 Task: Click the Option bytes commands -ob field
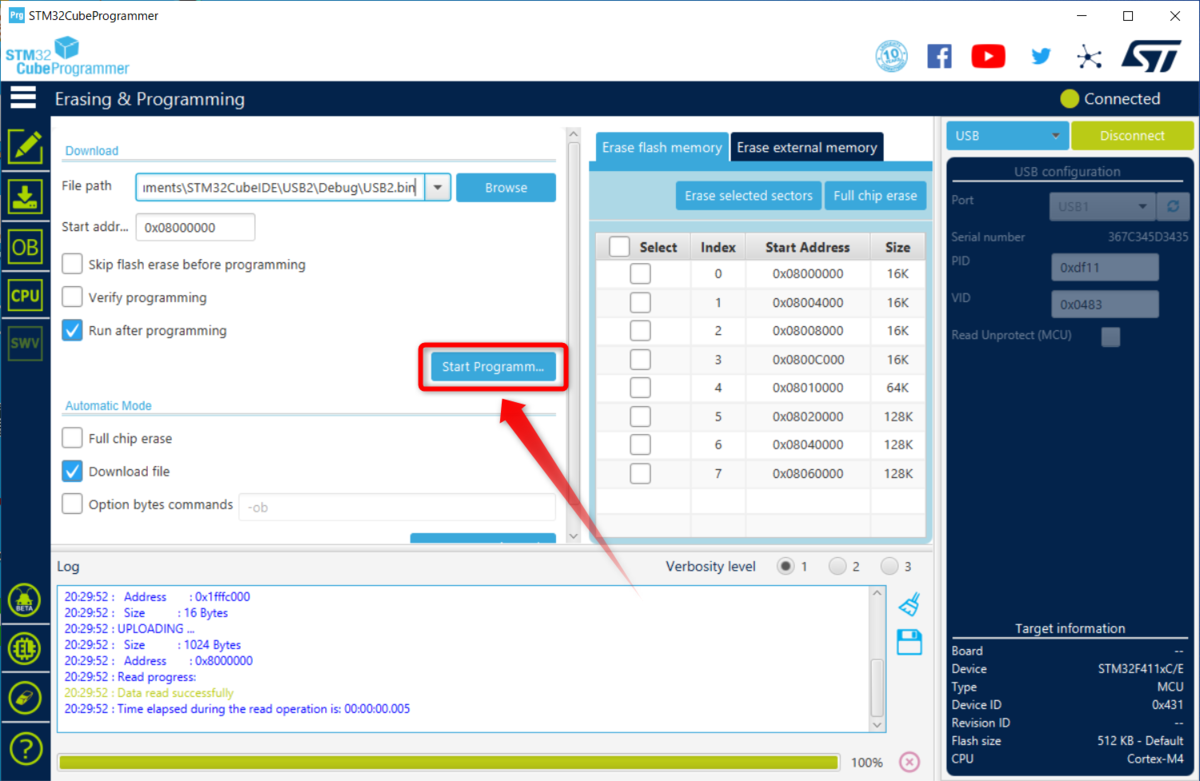tap(397, 507)
